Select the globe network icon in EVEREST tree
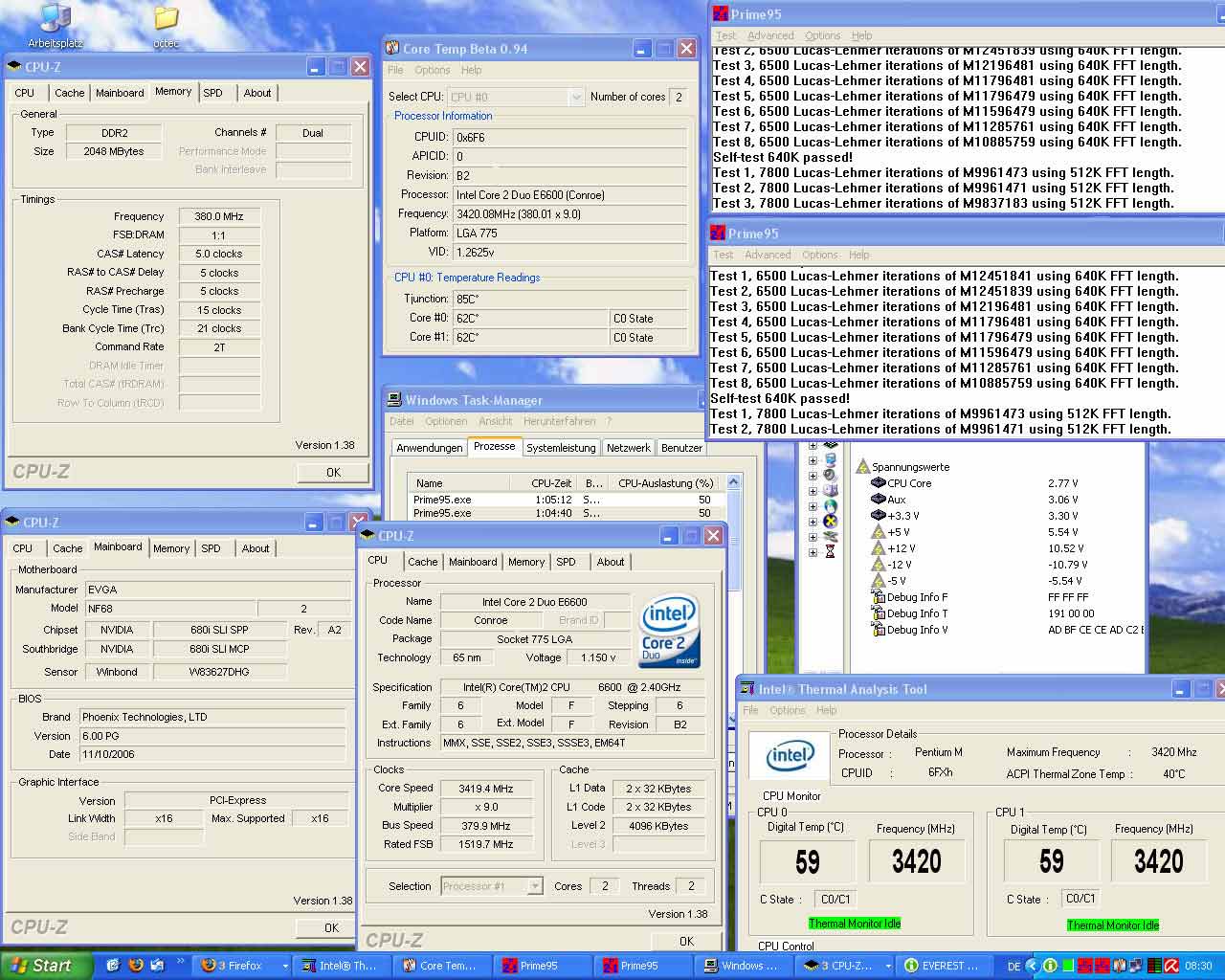 coord(831,506)
